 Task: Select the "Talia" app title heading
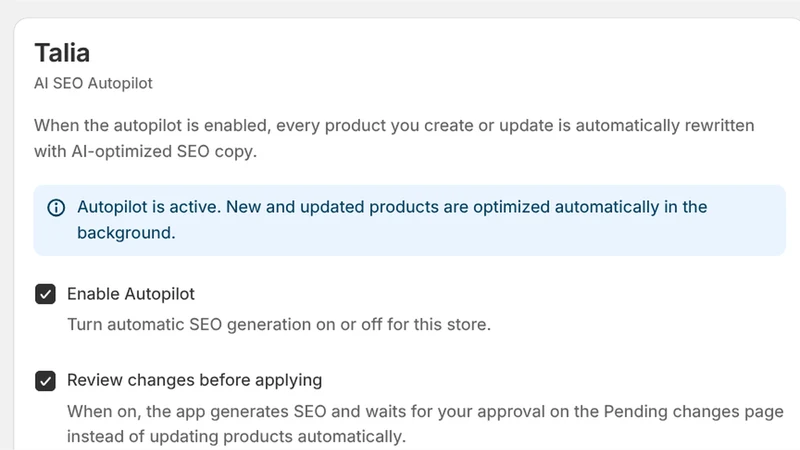click(x=62, y=53)
